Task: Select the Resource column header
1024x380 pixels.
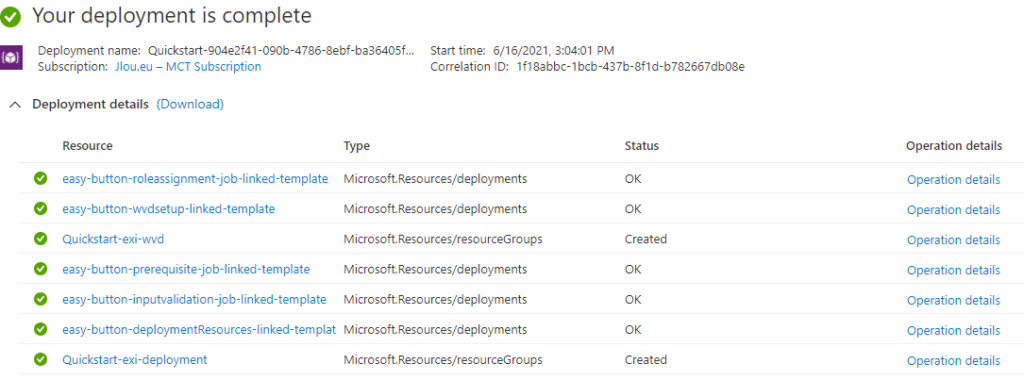Action: click(88, 146)
